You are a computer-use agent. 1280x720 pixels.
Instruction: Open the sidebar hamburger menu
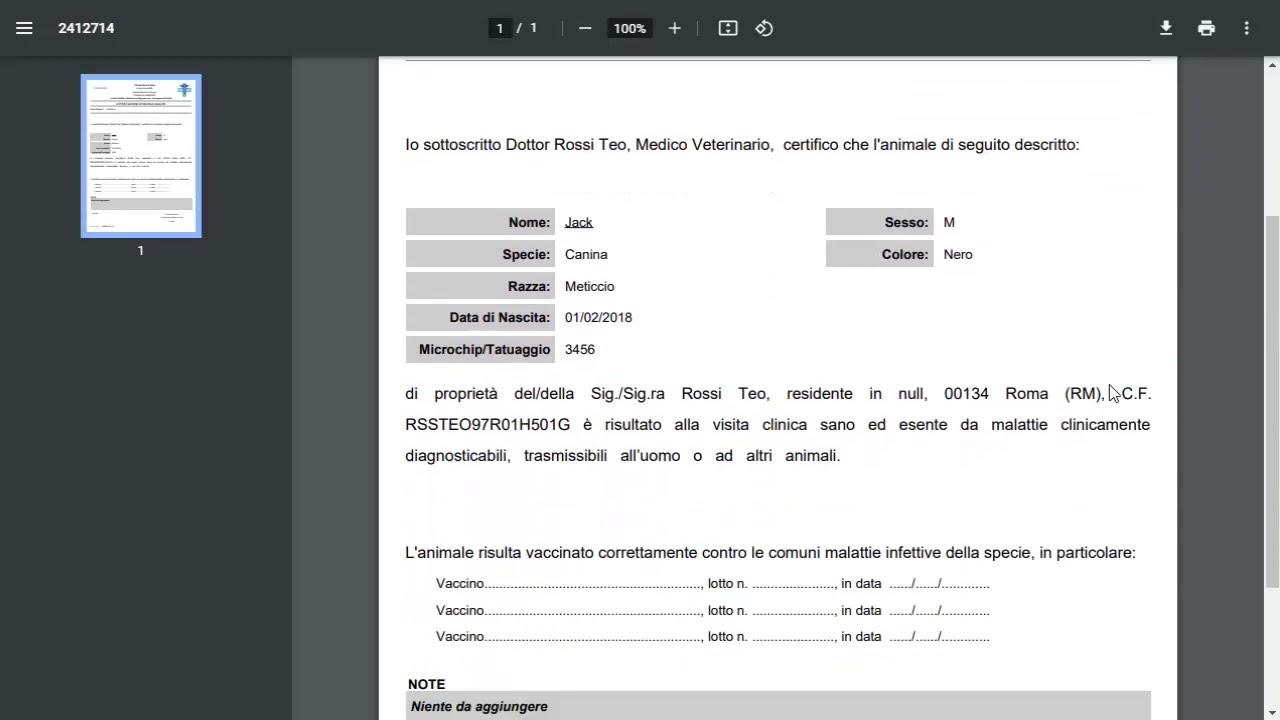point(24,28)
